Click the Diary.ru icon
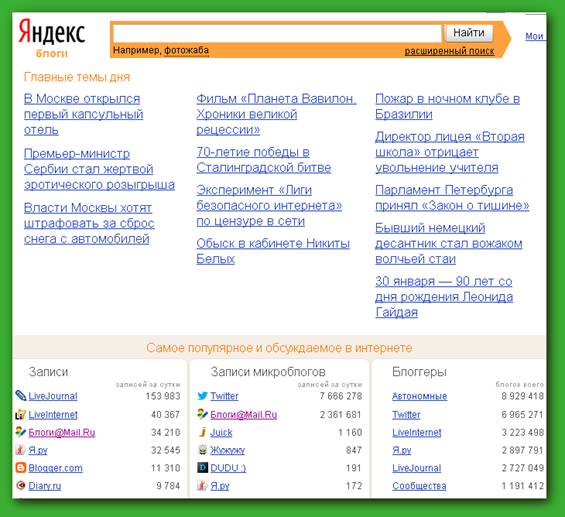This screenshot has height=517, width=565. [x=21, y=485]
